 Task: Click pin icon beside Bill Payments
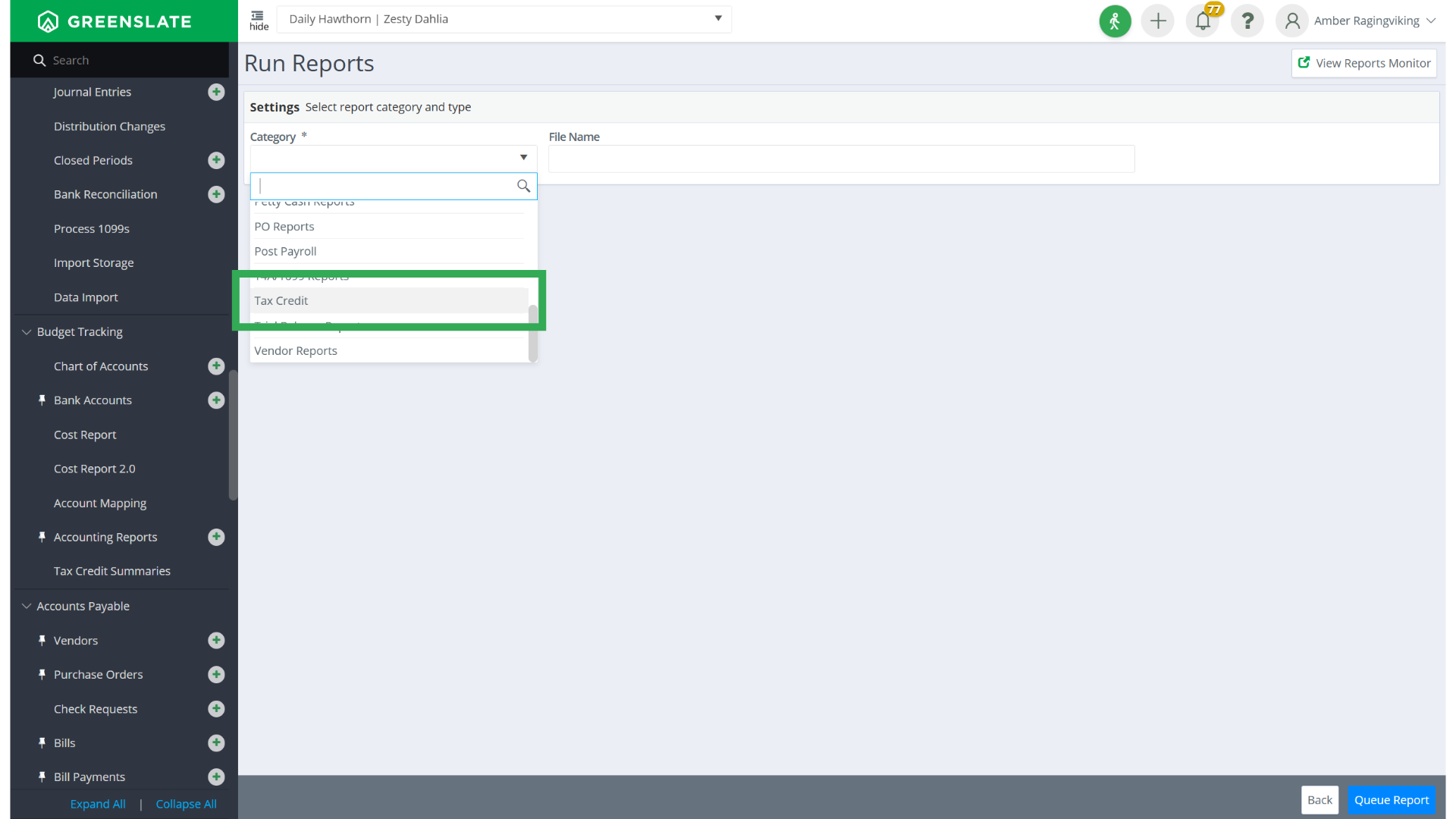[x=42, y=777]
